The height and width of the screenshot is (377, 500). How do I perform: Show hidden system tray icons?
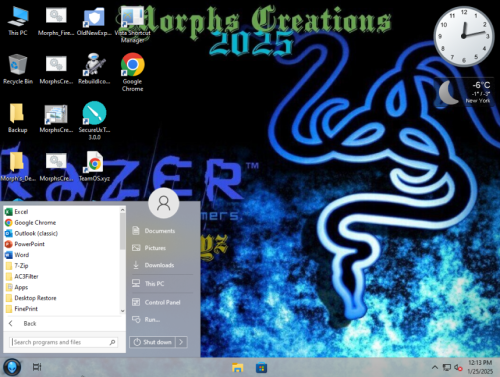pos(435,367)
